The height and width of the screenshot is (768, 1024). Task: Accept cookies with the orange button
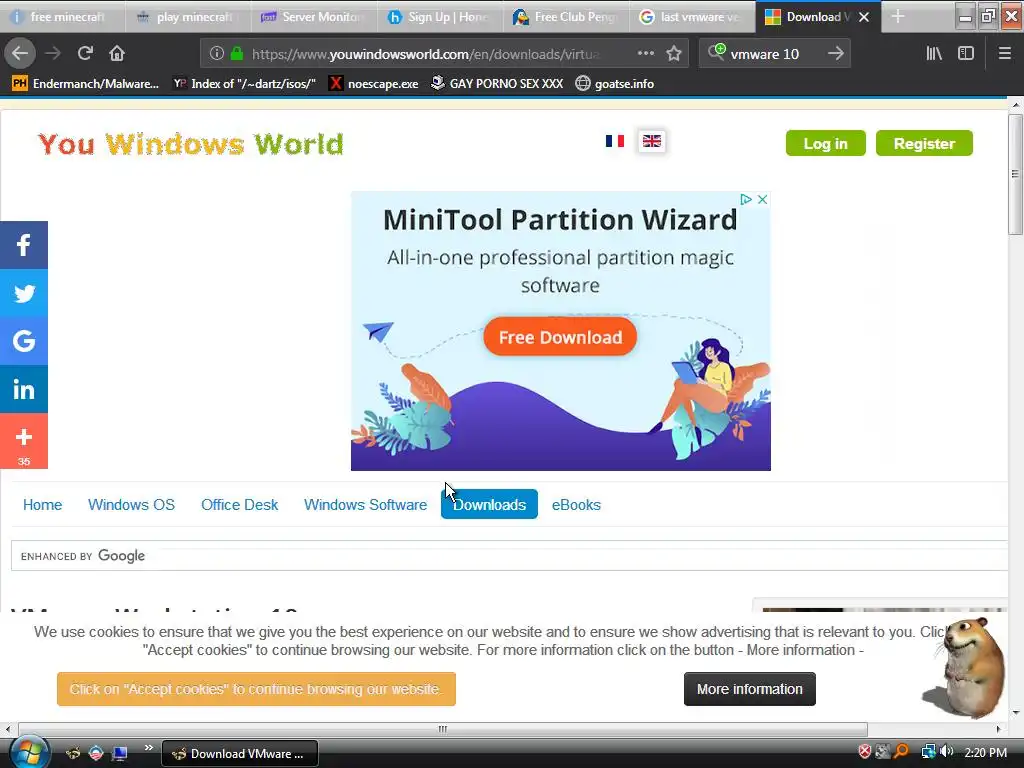[x=256, y=689]
